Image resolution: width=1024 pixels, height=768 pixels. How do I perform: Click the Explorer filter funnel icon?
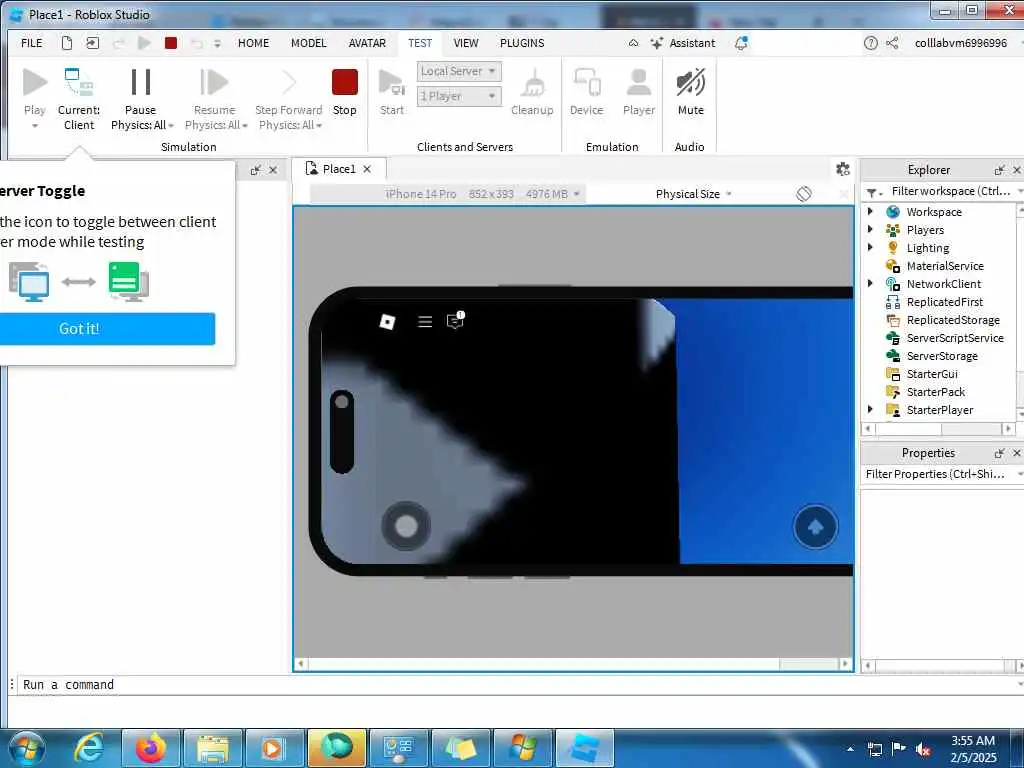873,192
